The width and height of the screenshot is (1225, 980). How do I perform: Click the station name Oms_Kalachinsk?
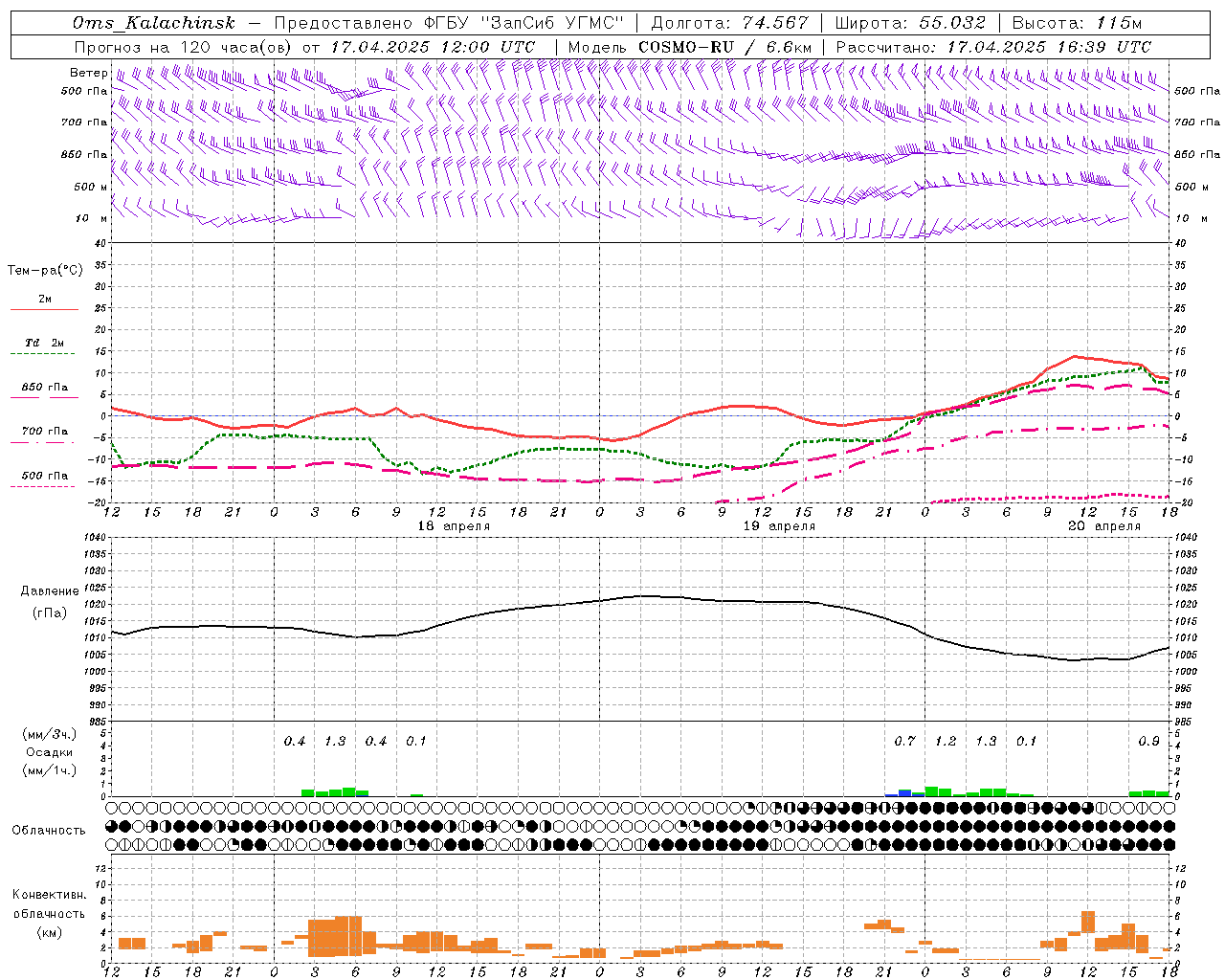[153, 23]
